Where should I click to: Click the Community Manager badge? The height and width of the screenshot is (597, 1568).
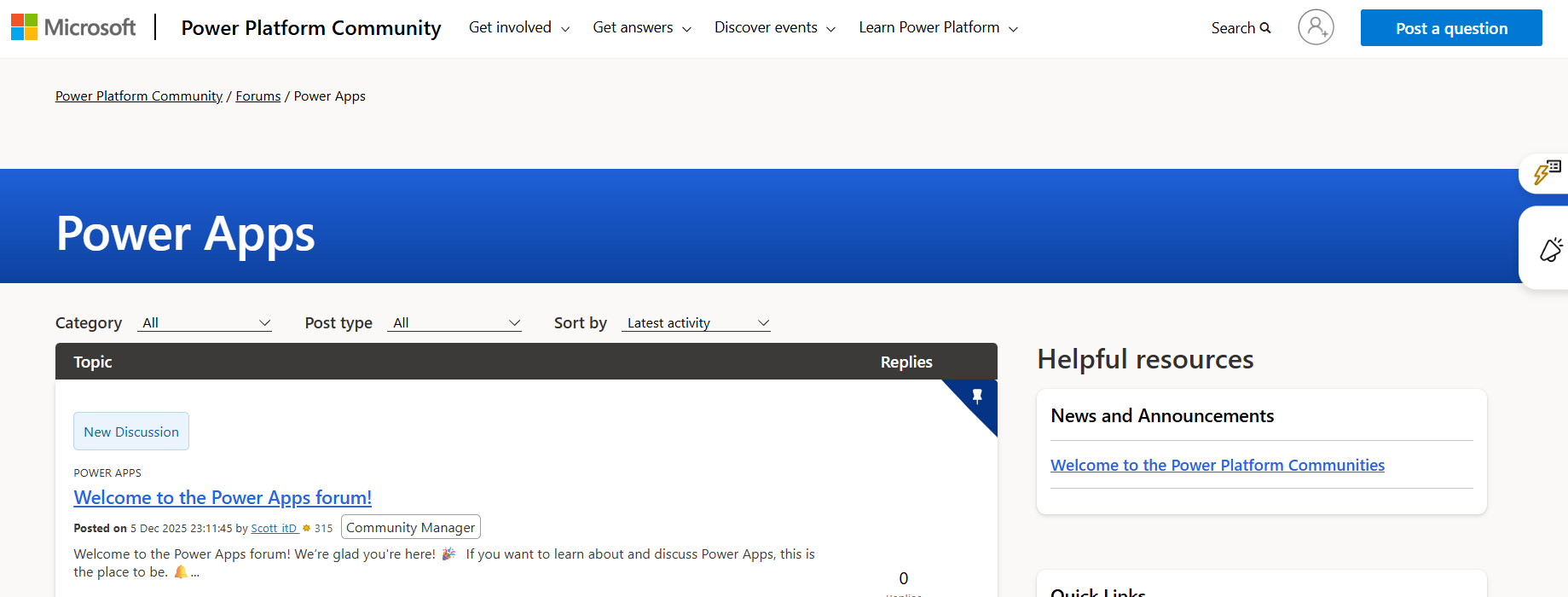(x=411, y=527)
